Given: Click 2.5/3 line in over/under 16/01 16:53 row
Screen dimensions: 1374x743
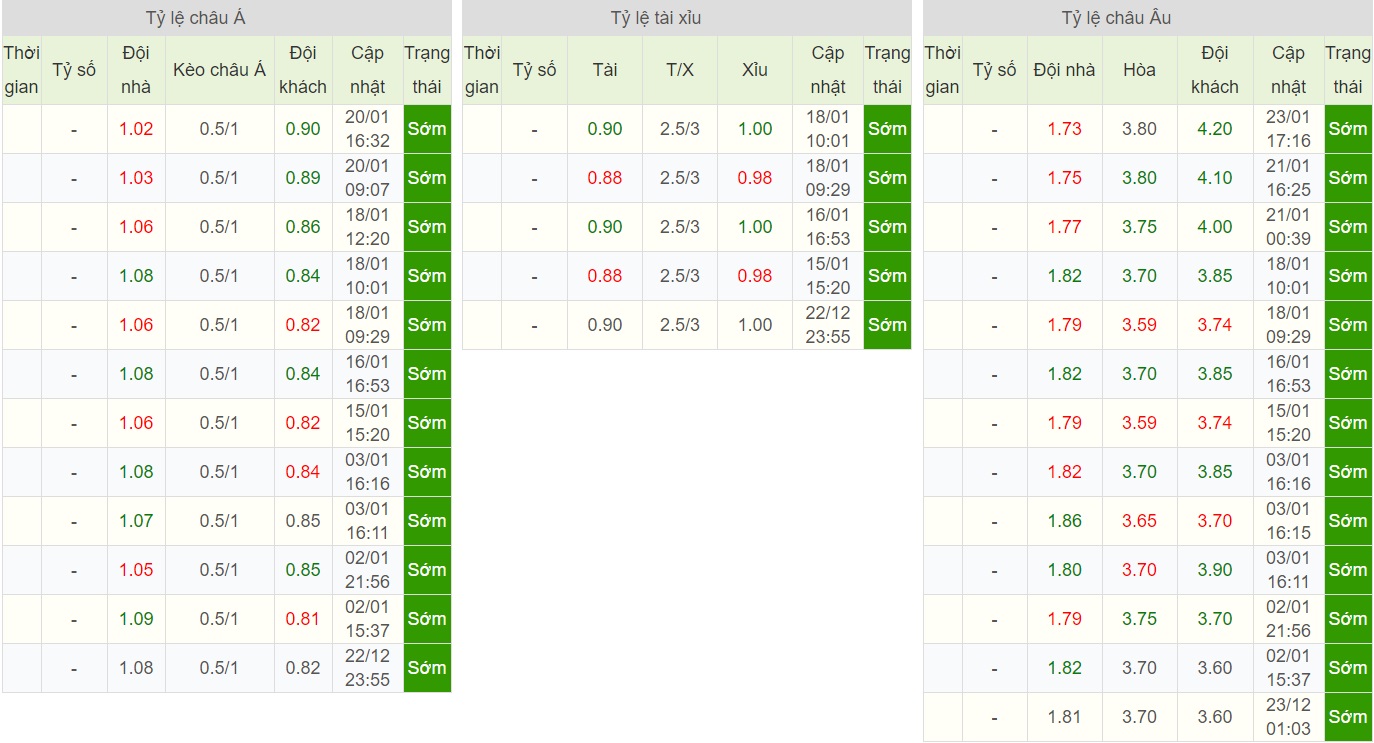Looking at the screenshot, I should [680, 227].
